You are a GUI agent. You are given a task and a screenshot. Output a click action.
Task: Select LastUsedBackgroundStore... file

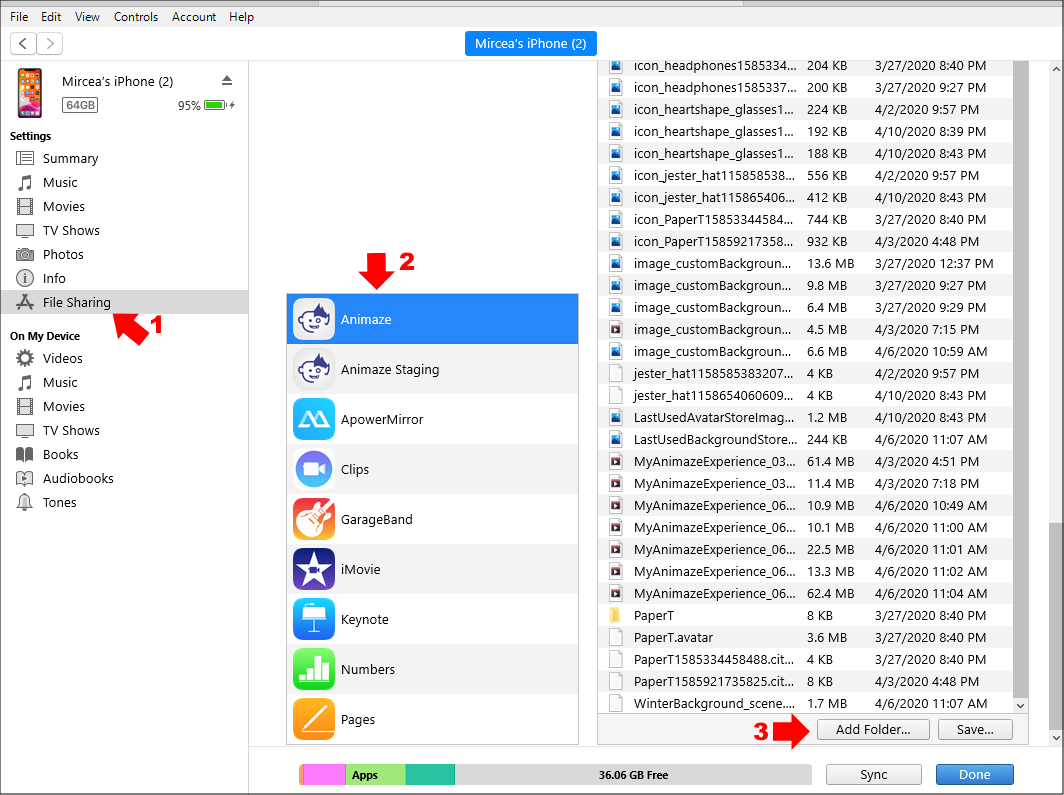click(805, 439)
